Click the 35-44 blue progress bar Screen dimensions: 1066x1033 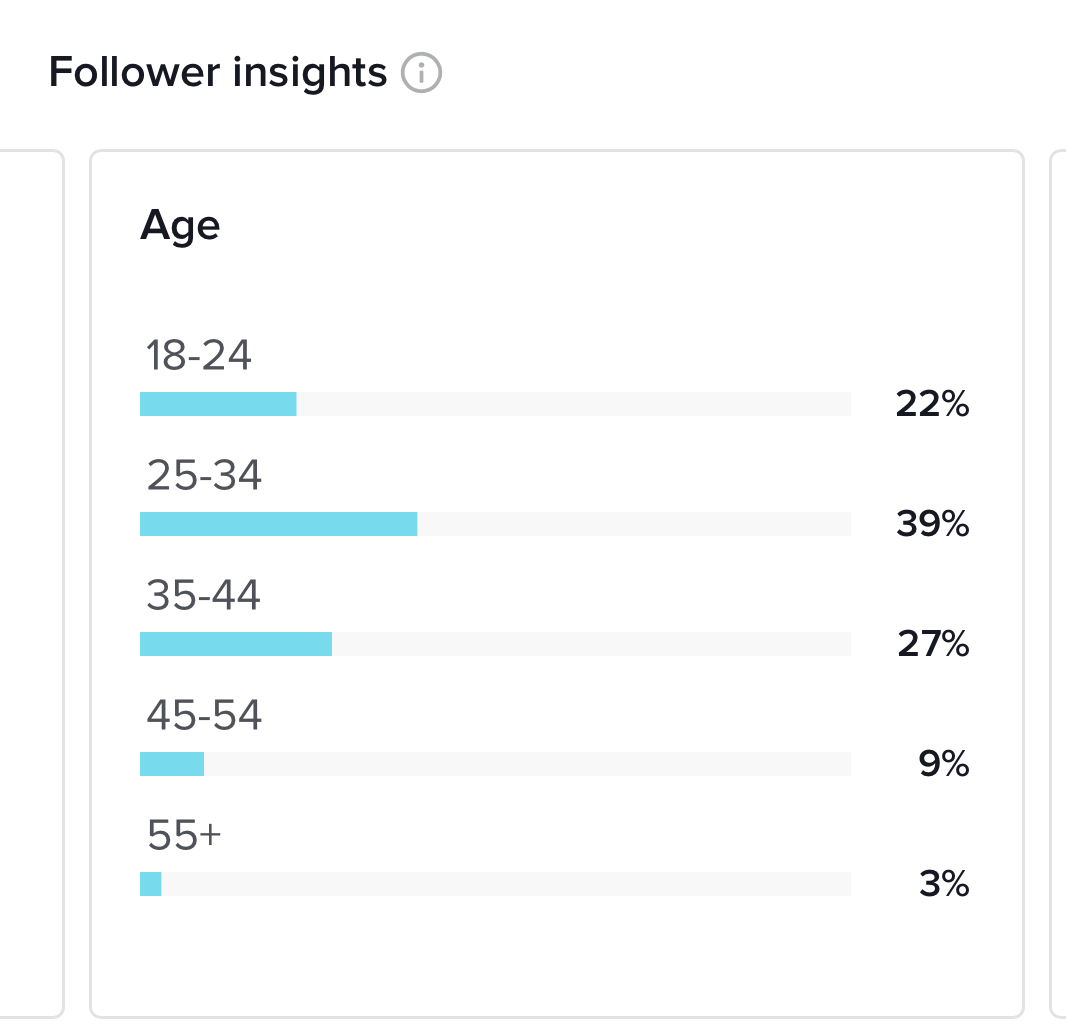click(x=236, y=644)
